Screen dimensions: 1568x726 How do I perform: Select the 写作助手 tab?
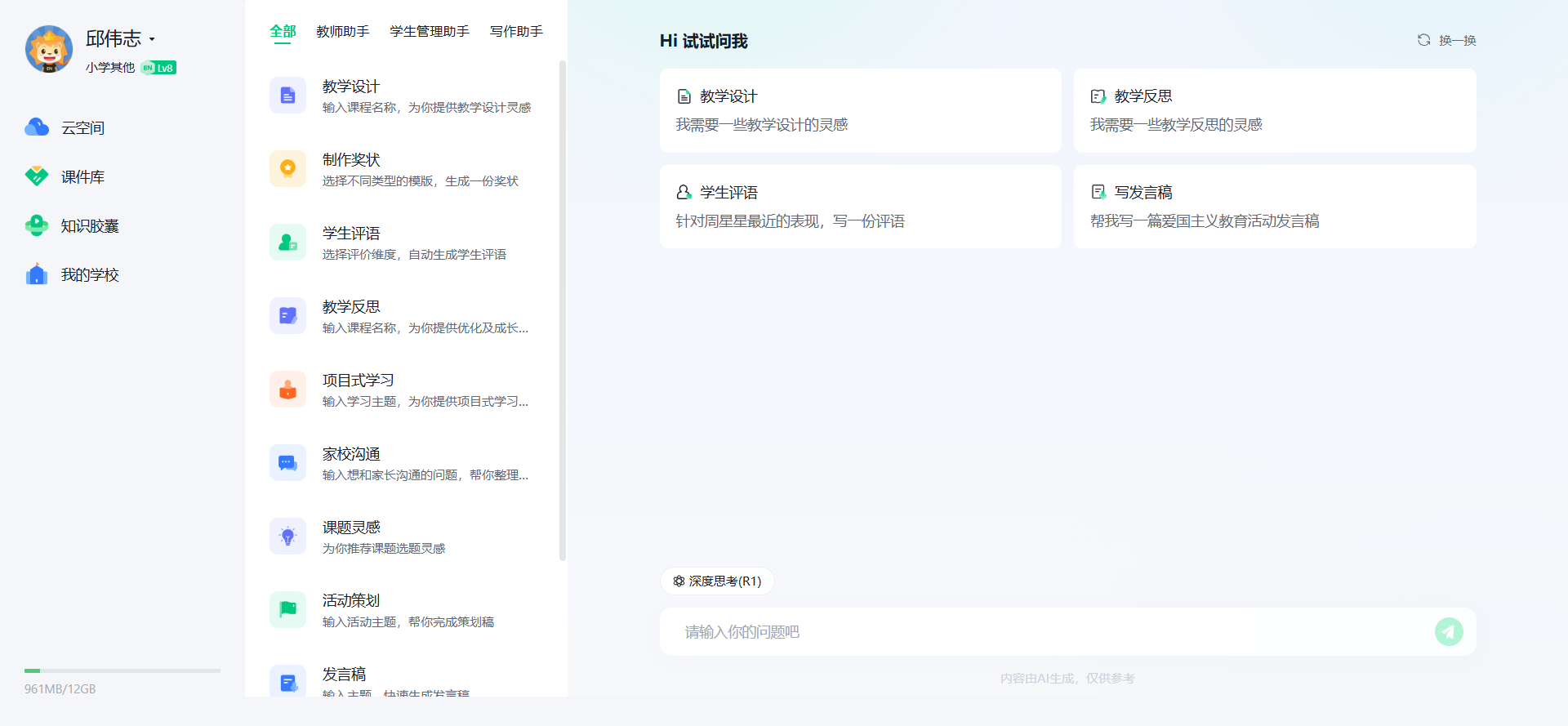pos(516,32)
